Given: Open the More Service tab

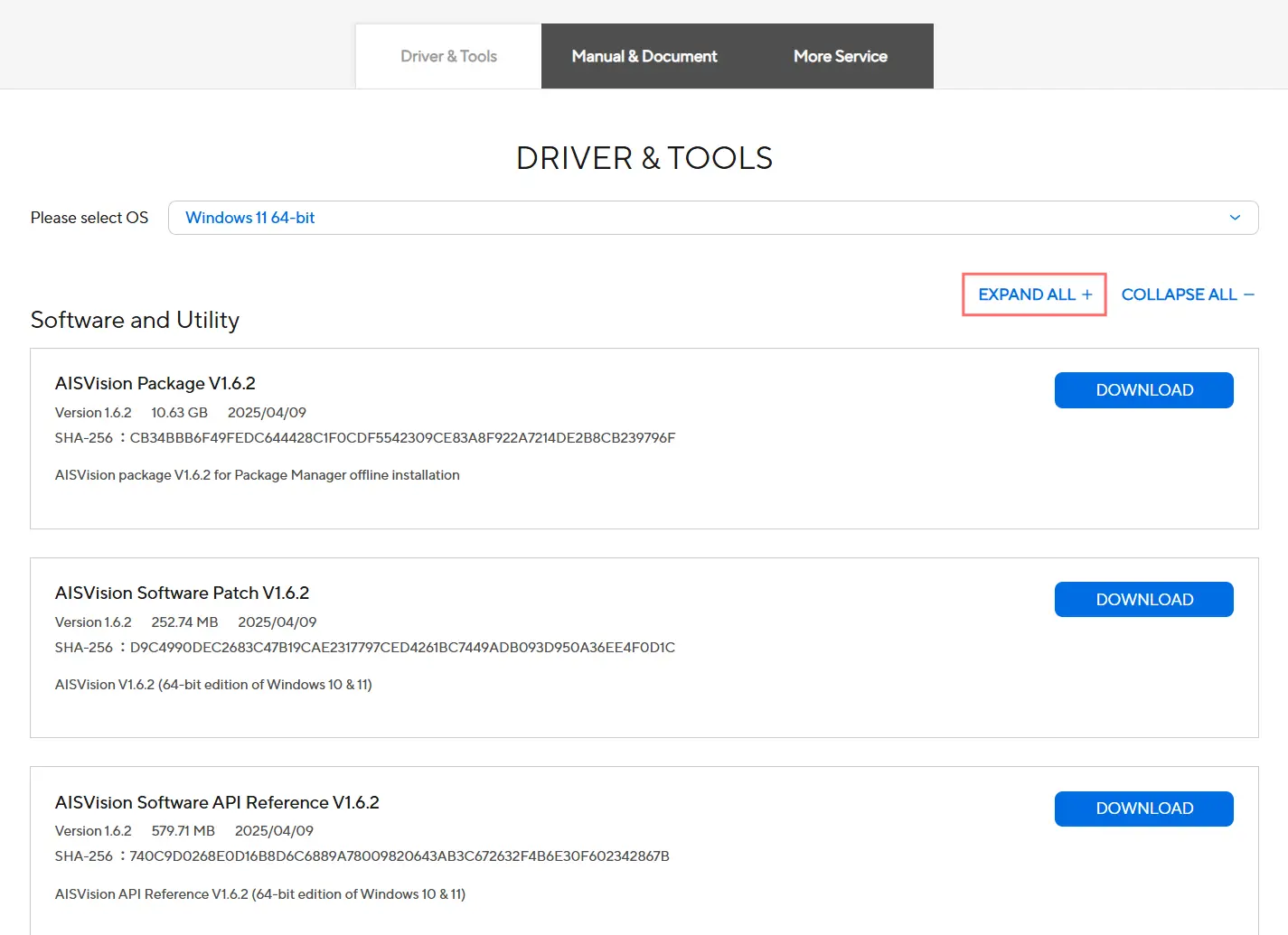Looking at the screenshot, I should (841, 56).
